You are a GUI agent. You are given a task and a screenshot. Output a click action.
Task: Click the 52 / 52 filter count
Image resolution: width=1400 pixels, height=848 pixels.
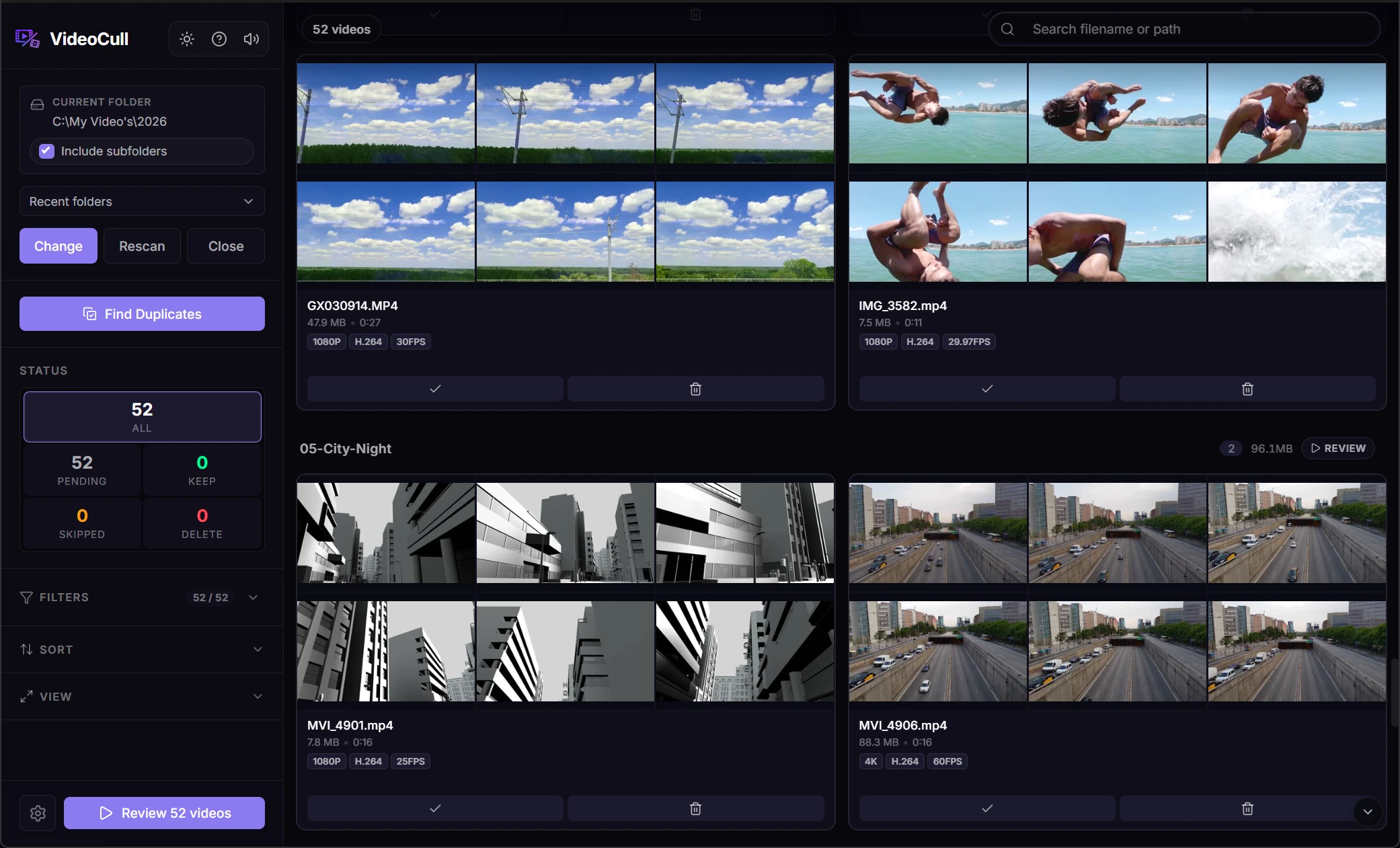(x=210, y=597)
